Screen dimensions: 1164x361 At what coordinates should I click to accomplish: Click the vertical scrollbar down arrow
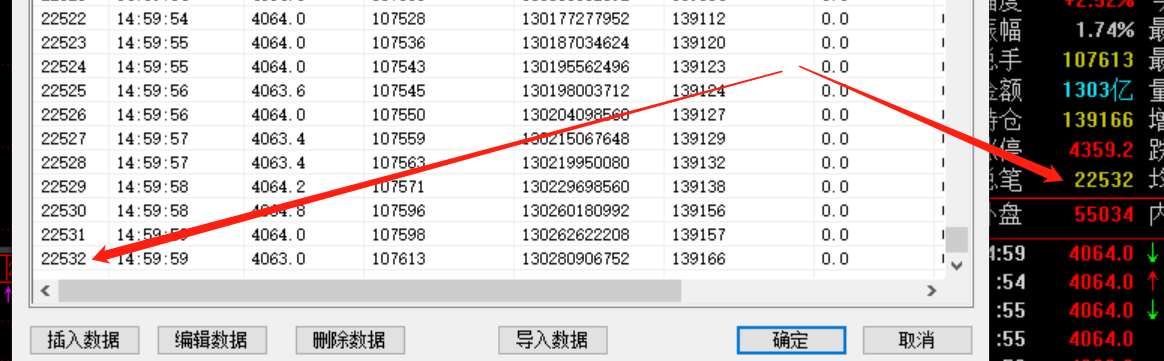(x=956, y=265)
